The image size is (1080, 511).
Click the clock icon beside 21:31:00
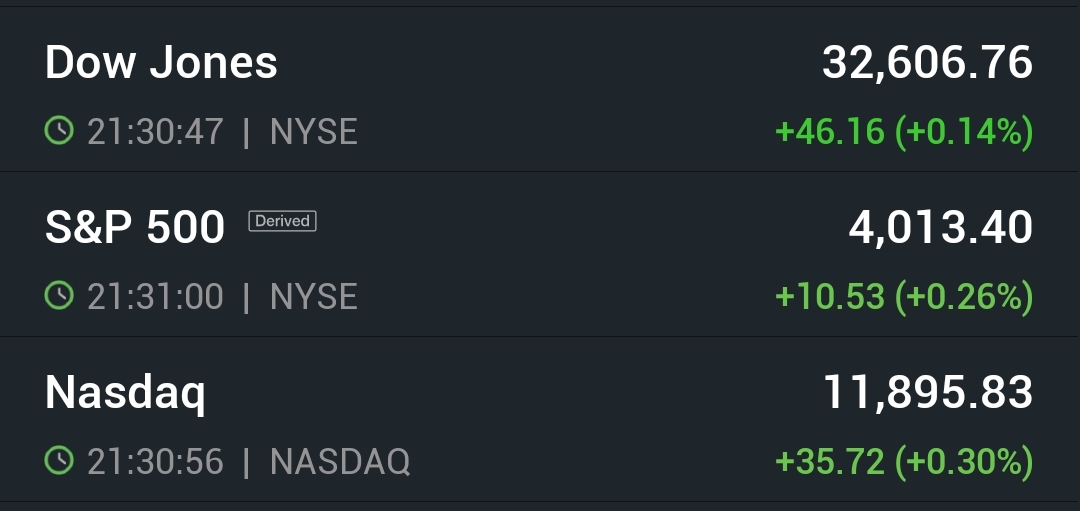tap(59, 296)
